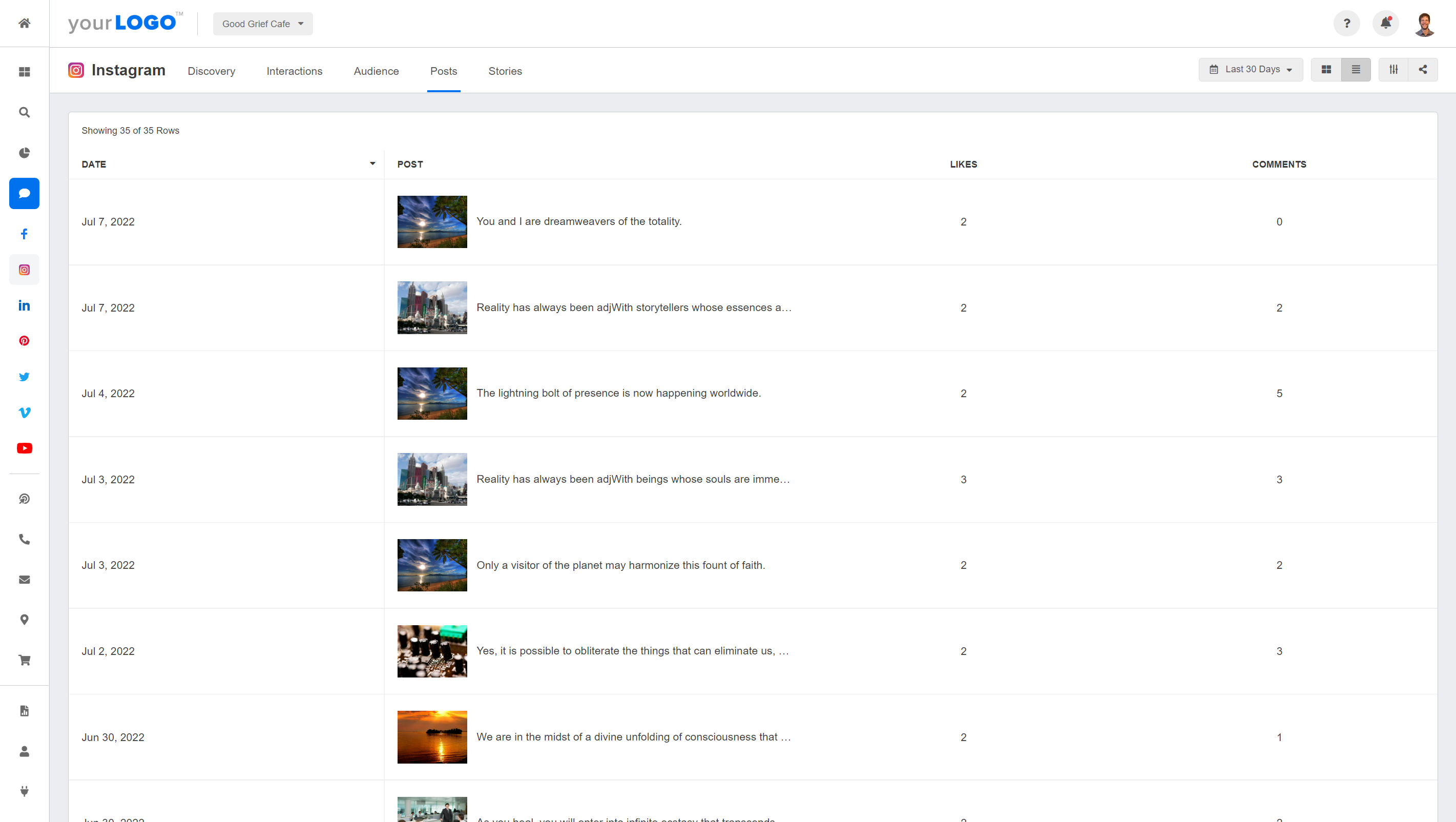Open the lightning bolt post thumbnail
Screen dimensions: 1456x822
point(432,394)
